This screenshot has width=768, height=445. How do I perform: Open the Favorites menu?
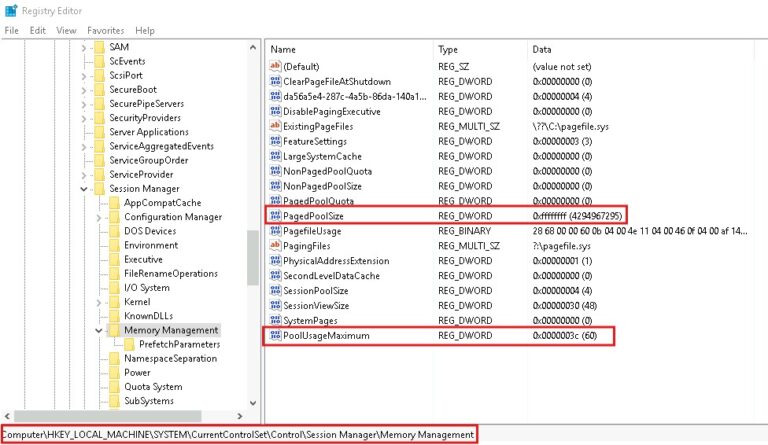(x=106, y=31)
